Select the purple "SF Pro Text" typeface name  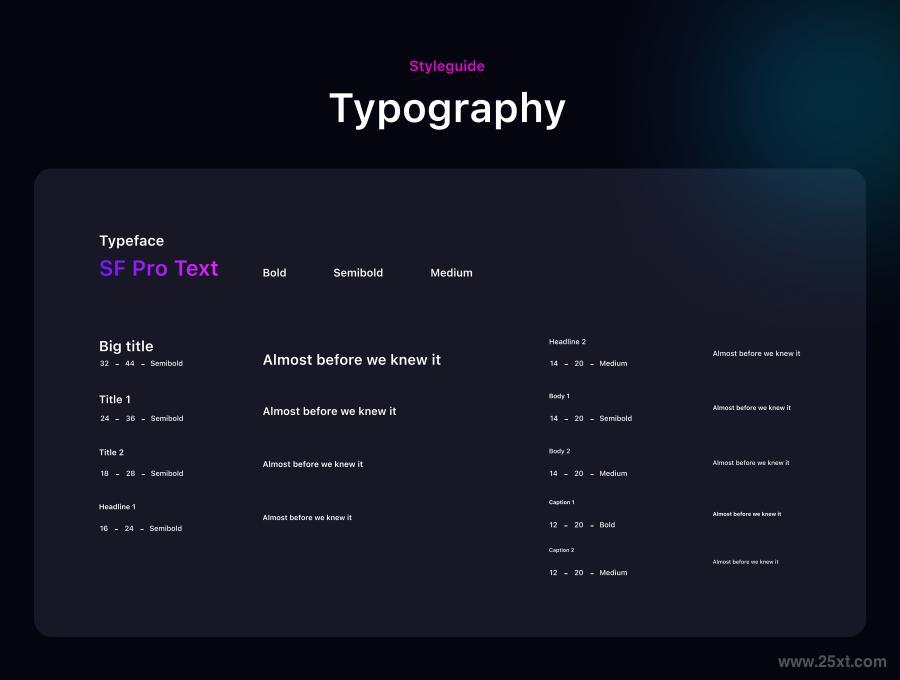pos(159,269)
